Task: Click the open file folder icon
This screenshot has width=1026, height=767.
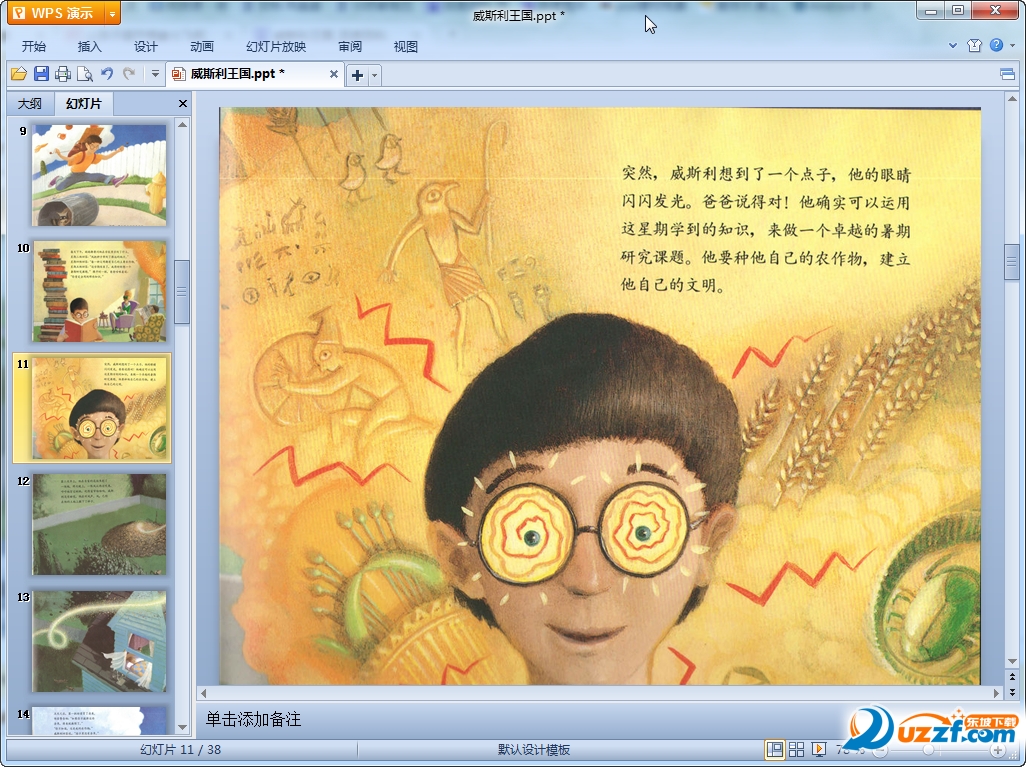Action: 19,74
